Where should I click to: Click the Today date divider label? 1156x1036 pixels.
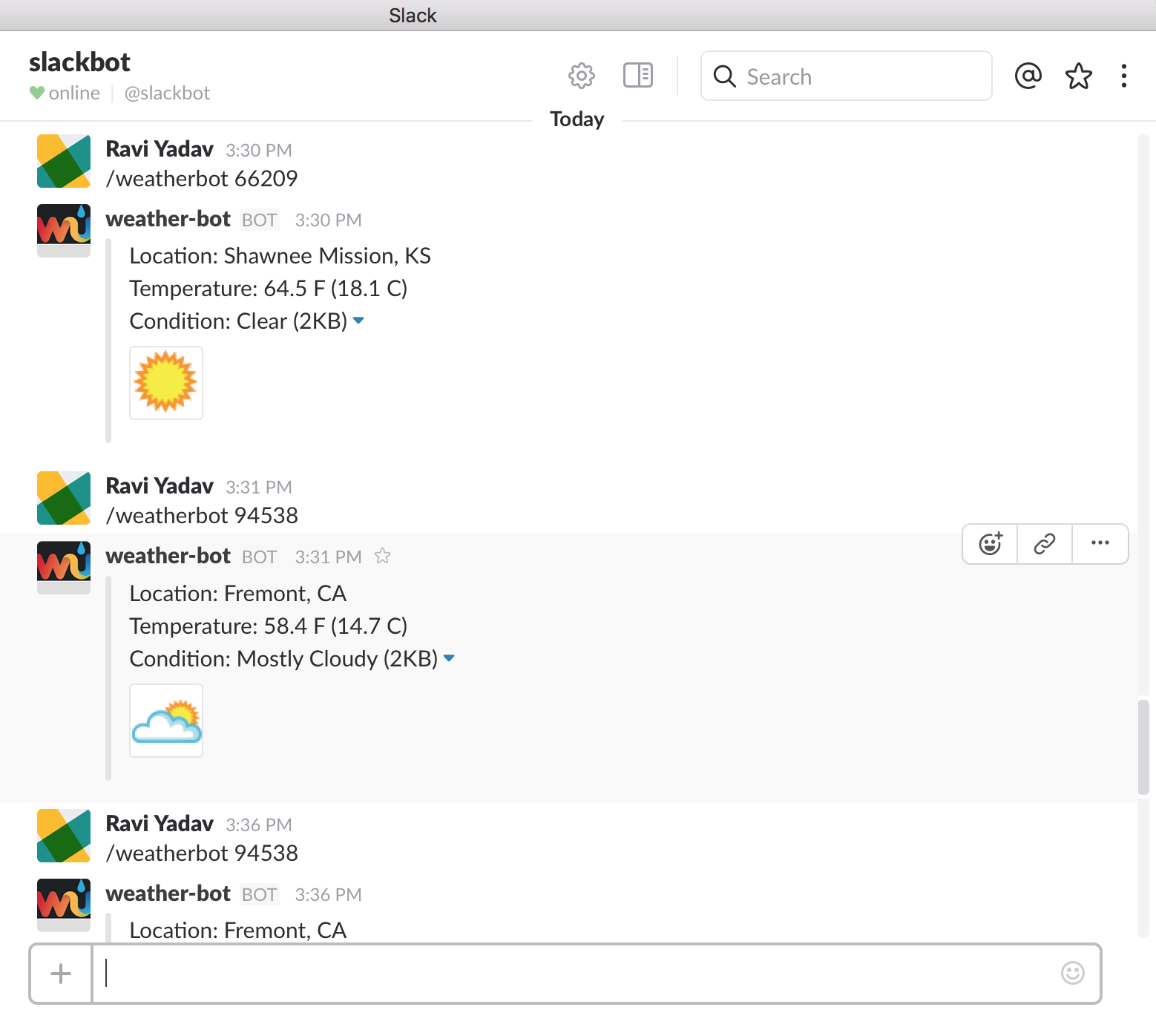click(x=577, y=119)
